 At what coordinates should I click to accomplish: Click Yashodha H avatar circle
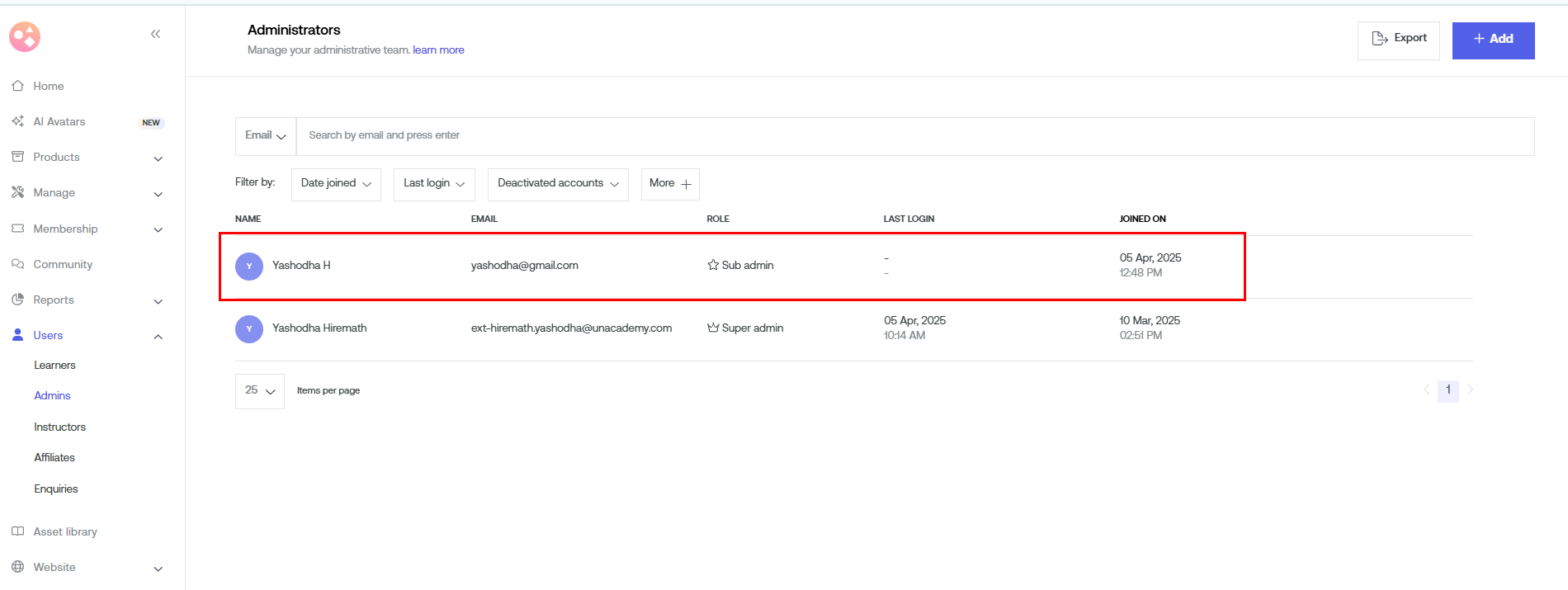pos(249,266)
